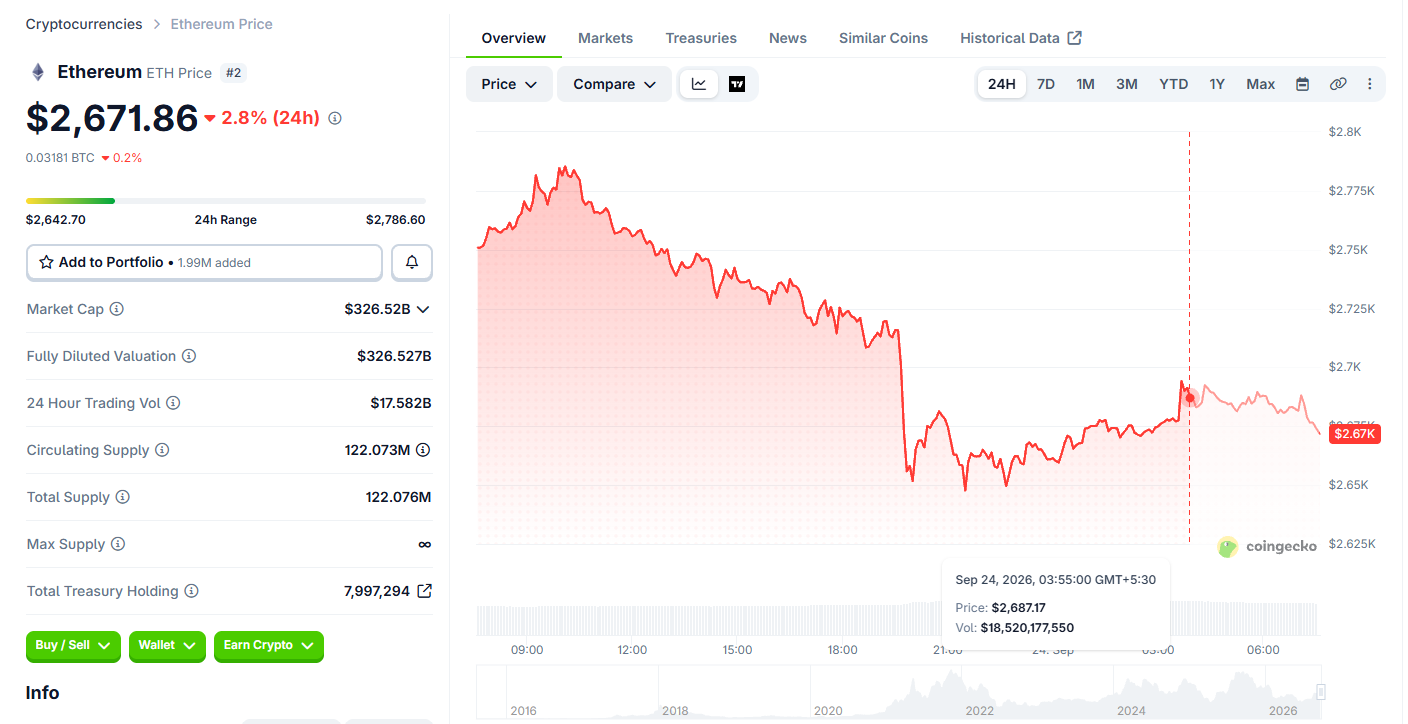The width and height of the screenshot is (1408, 724).
Task: Click the CoinGecko gecko logo on chart
Action: [1228, 546]
